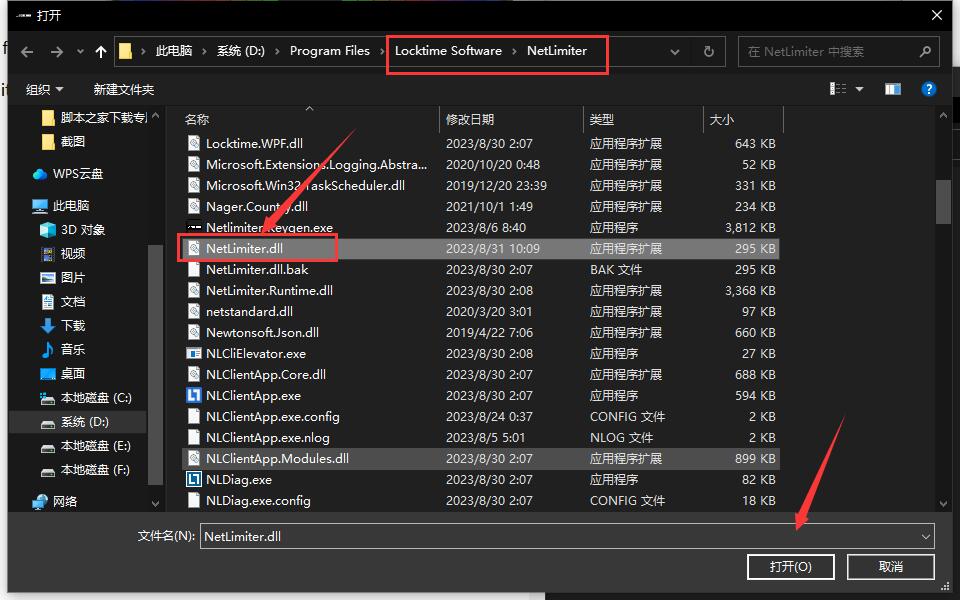The height and width of the screenshot is (600, 960).
Task: Expand the address bar history dropdown
Action: (675, 52)
